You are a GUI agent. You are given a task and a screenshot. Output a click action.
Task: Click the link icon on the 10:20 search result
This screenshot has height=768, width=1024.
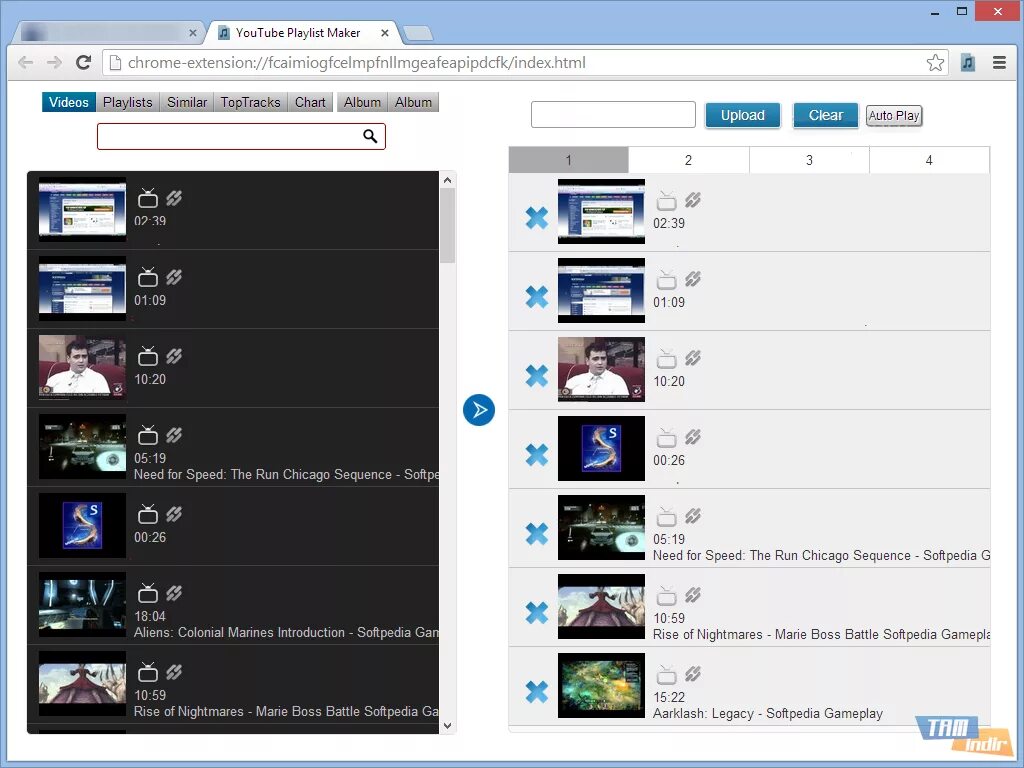(x=174, y=356)
